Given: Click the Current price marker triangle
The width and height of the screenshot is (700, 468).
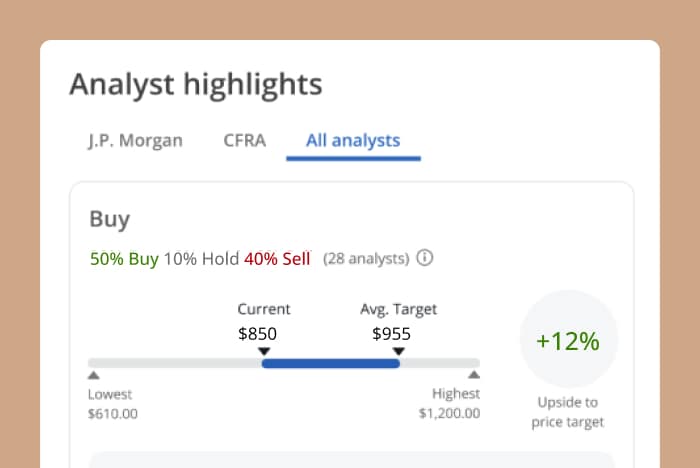Looking at the screenshot, I should click(x=264, y=351).
